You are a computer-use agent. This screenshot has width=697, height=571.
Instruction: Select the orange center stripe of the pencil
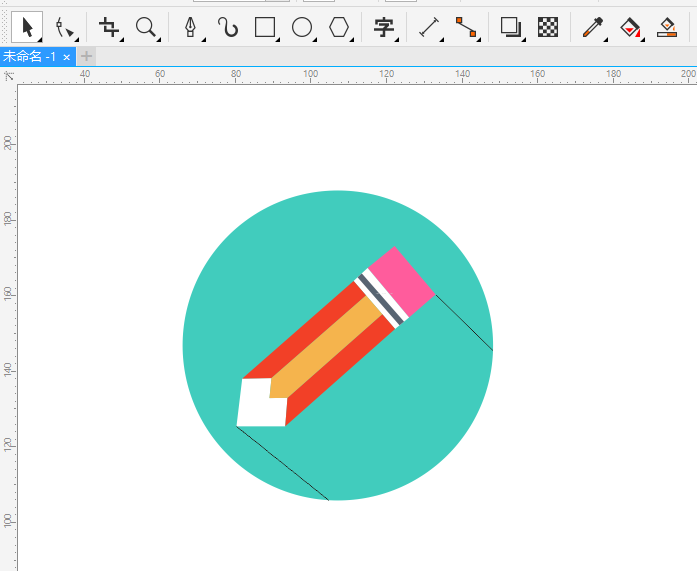coord(325,347)
